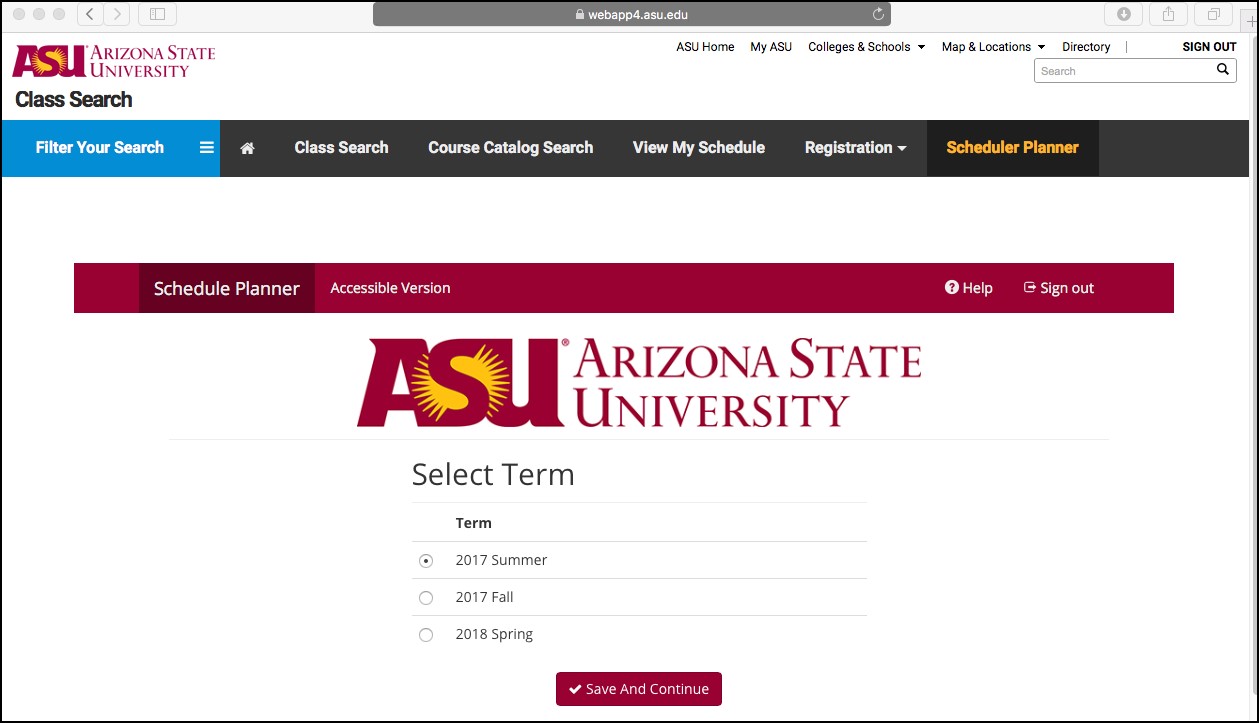Click the search magnifier icon

(1222, 70)
